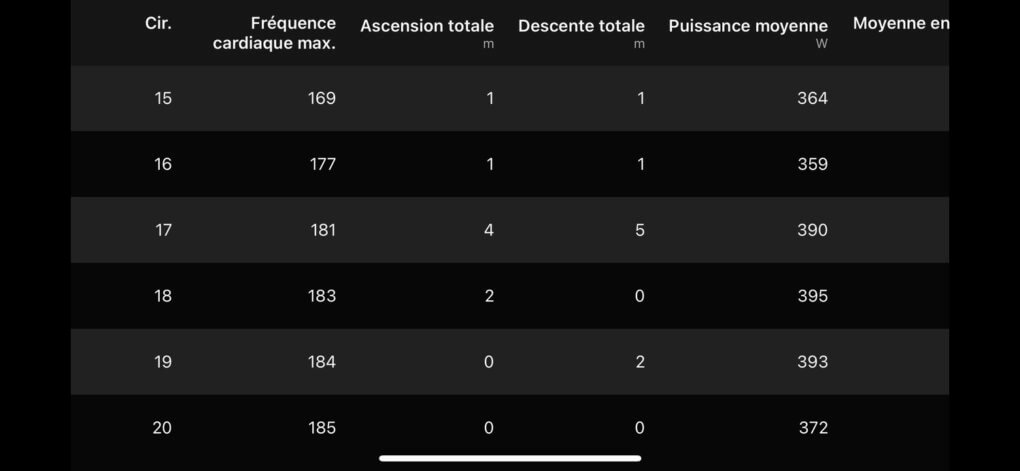Screen dimensions: 1020x471
Task: Select lap 16 row number
Action: [163, 164]
